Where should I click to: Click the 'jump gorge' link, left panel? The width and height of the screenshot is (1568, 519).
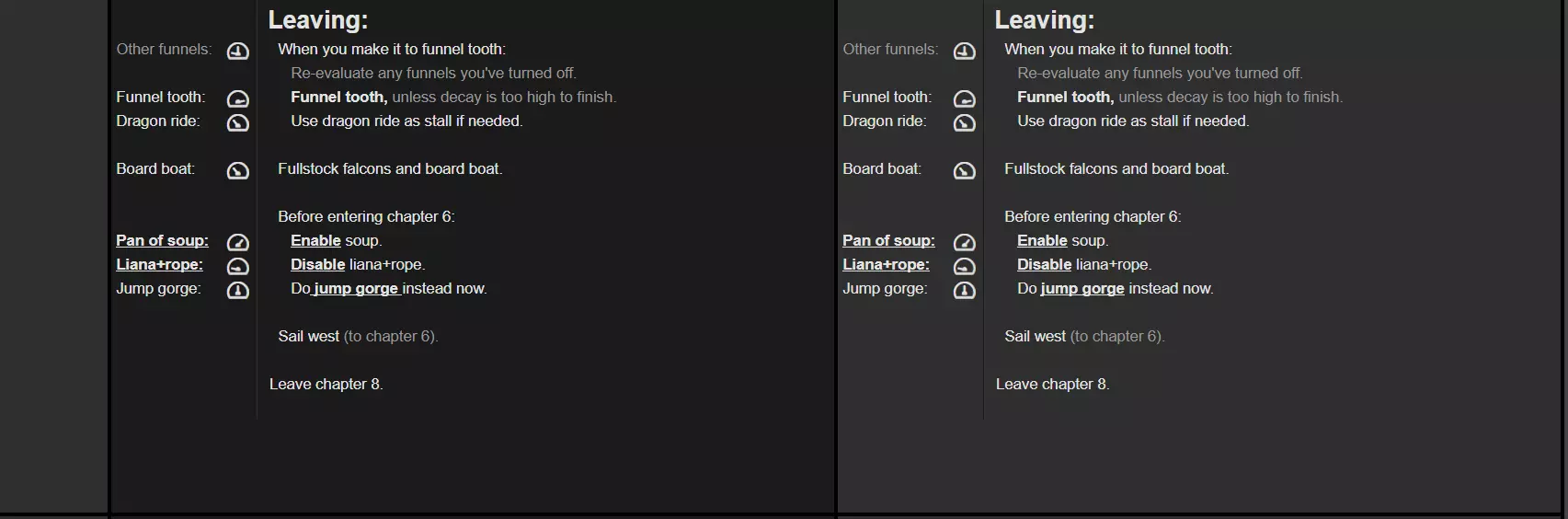coord(356,289)
